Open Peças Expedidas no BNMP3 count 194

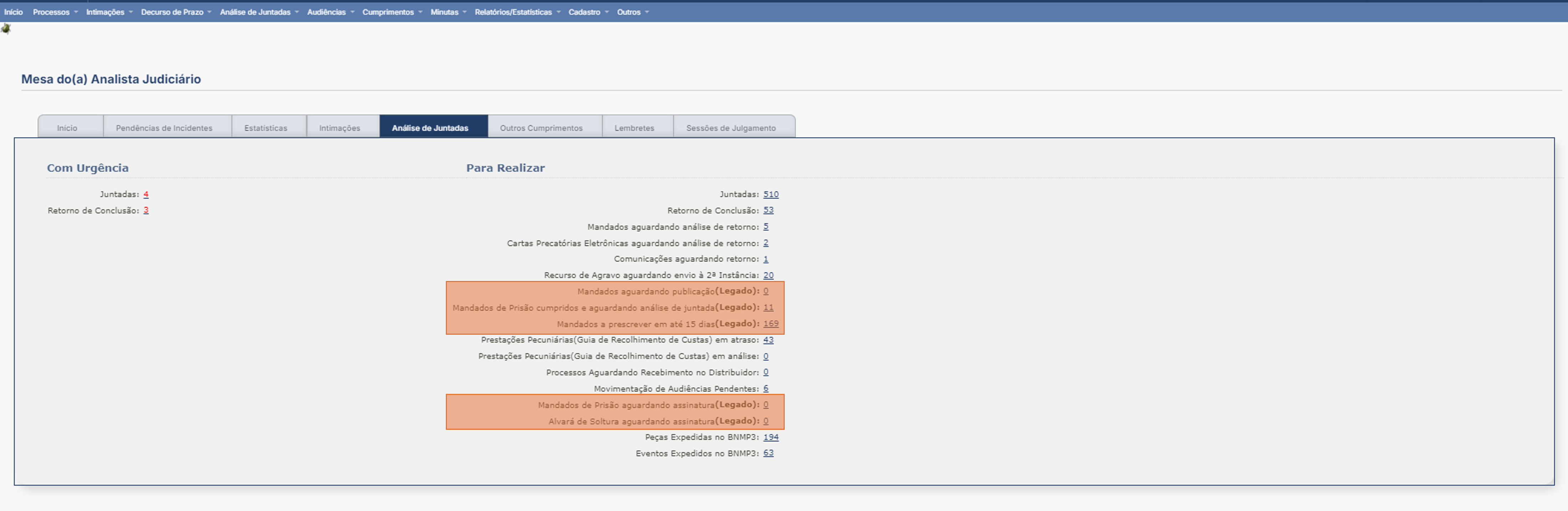pos(771,437)
